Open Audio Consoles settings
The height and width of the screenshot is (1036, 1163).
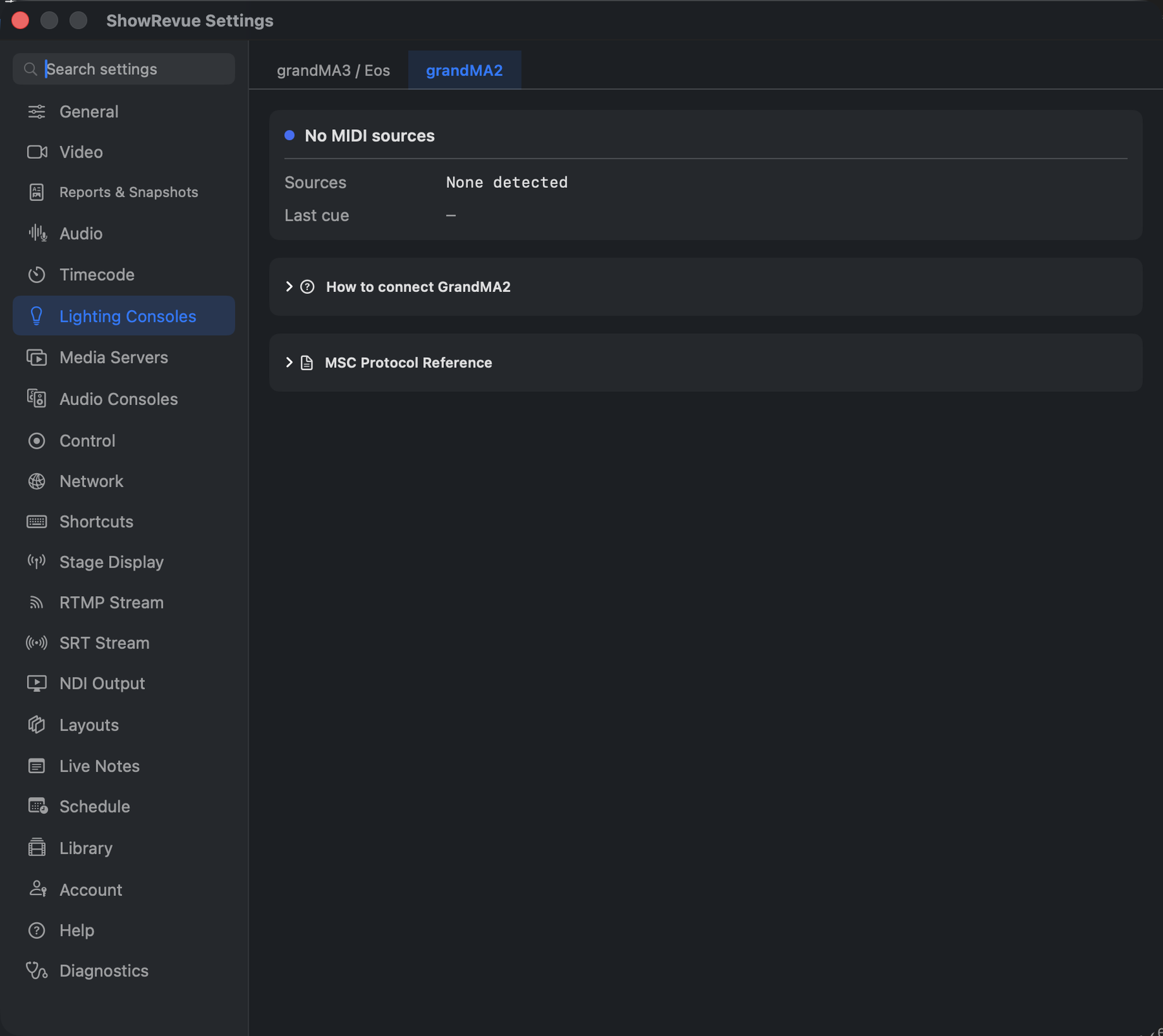tap(123, 399)
